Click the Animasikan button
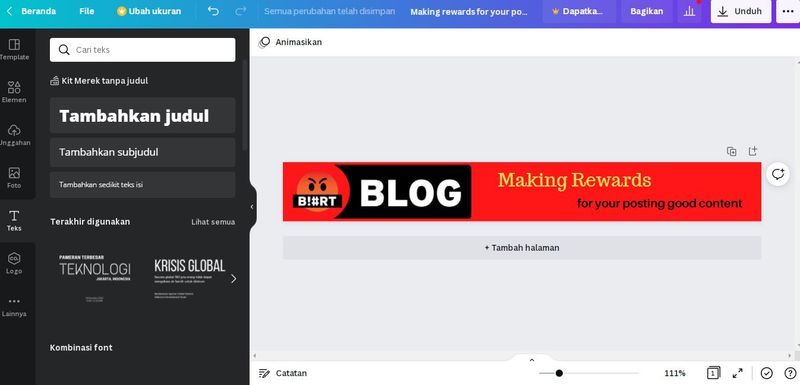This screenshot has height=385, width=800. pyautogui.click(x=290, y=42)
